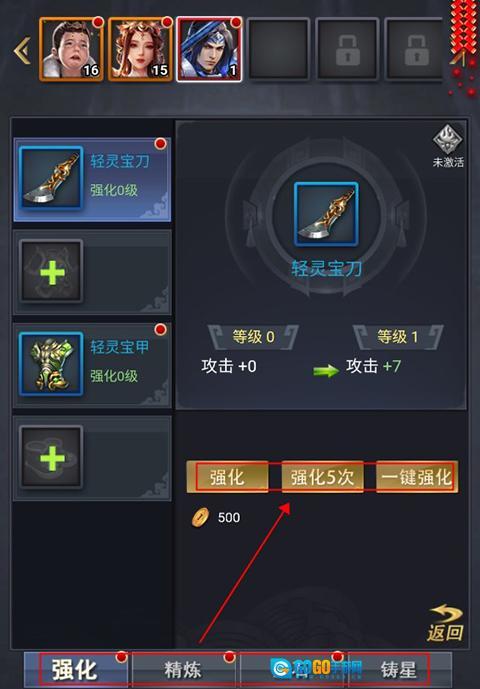The image size is (480, 689).
Task: Click the 强化5次 button
Action: 322,477
